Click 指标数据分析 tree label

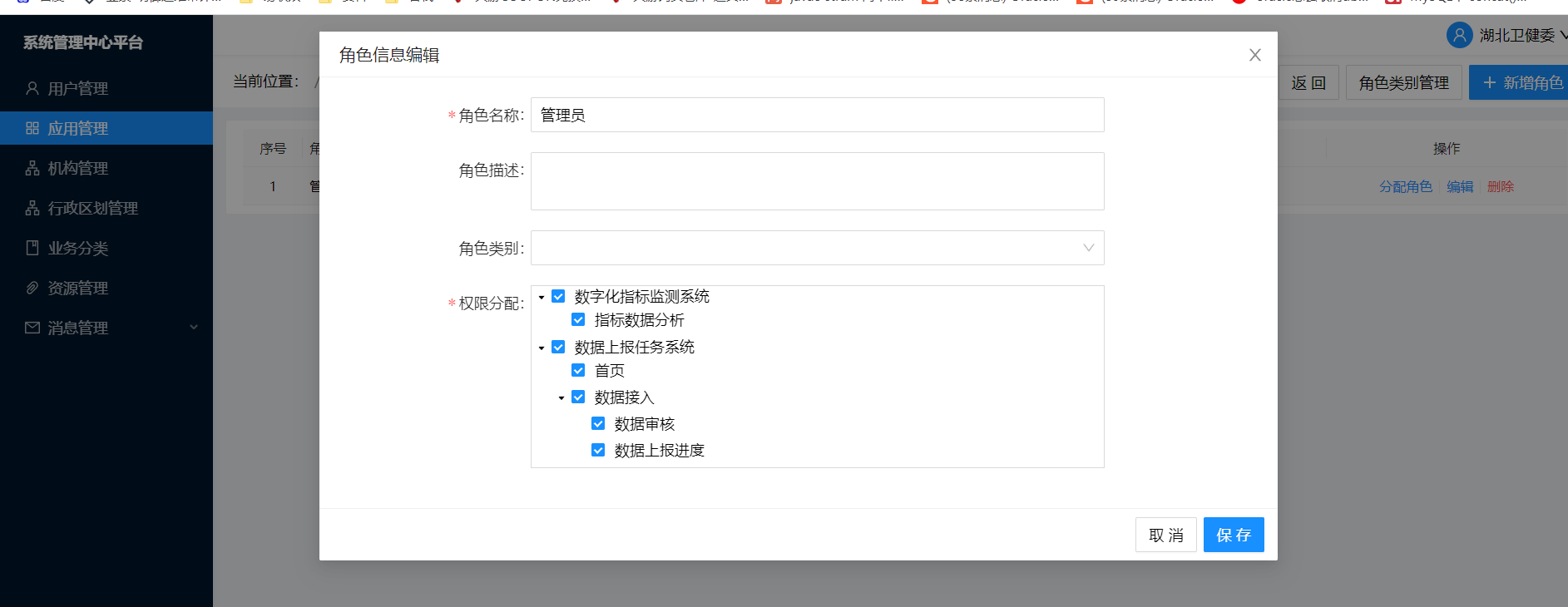[x=640, y=320]
